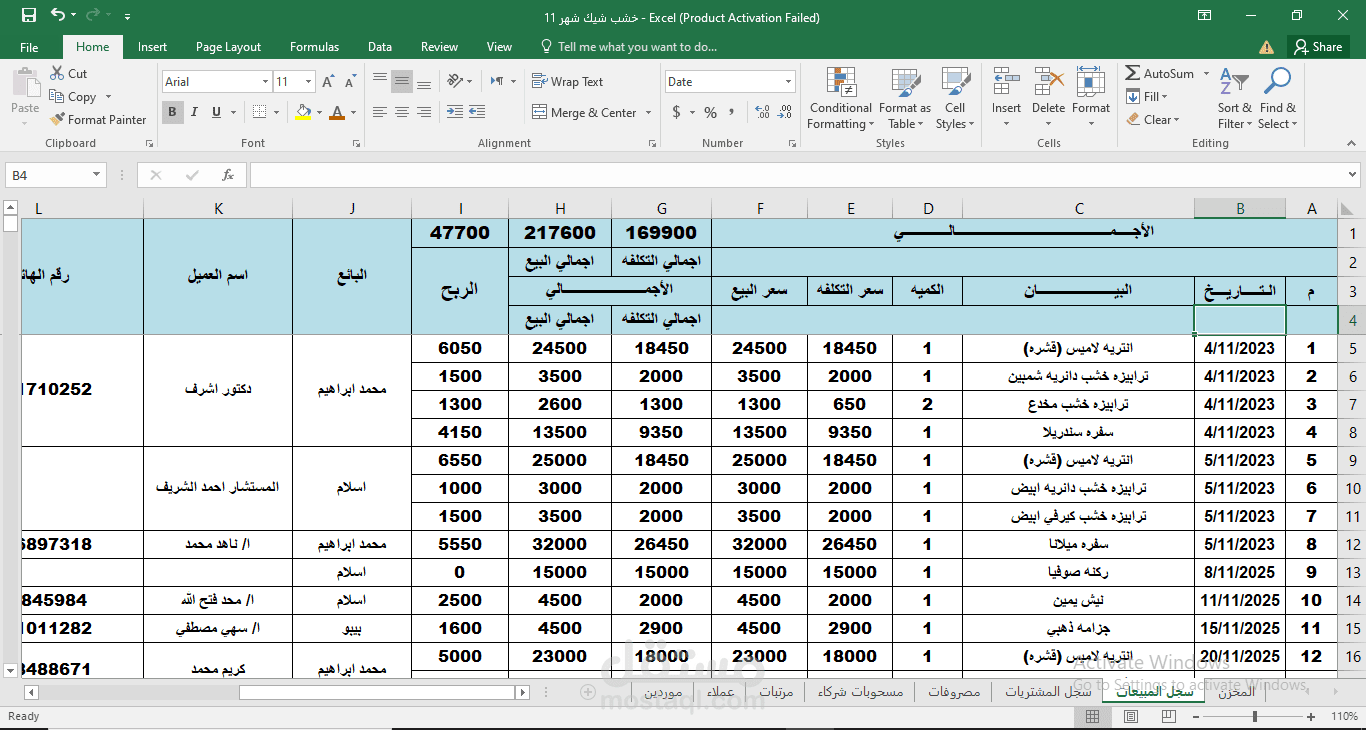Screen dimensions: 1366x730
Task: Click the Delete cells icon
Action: (1048, 83)
